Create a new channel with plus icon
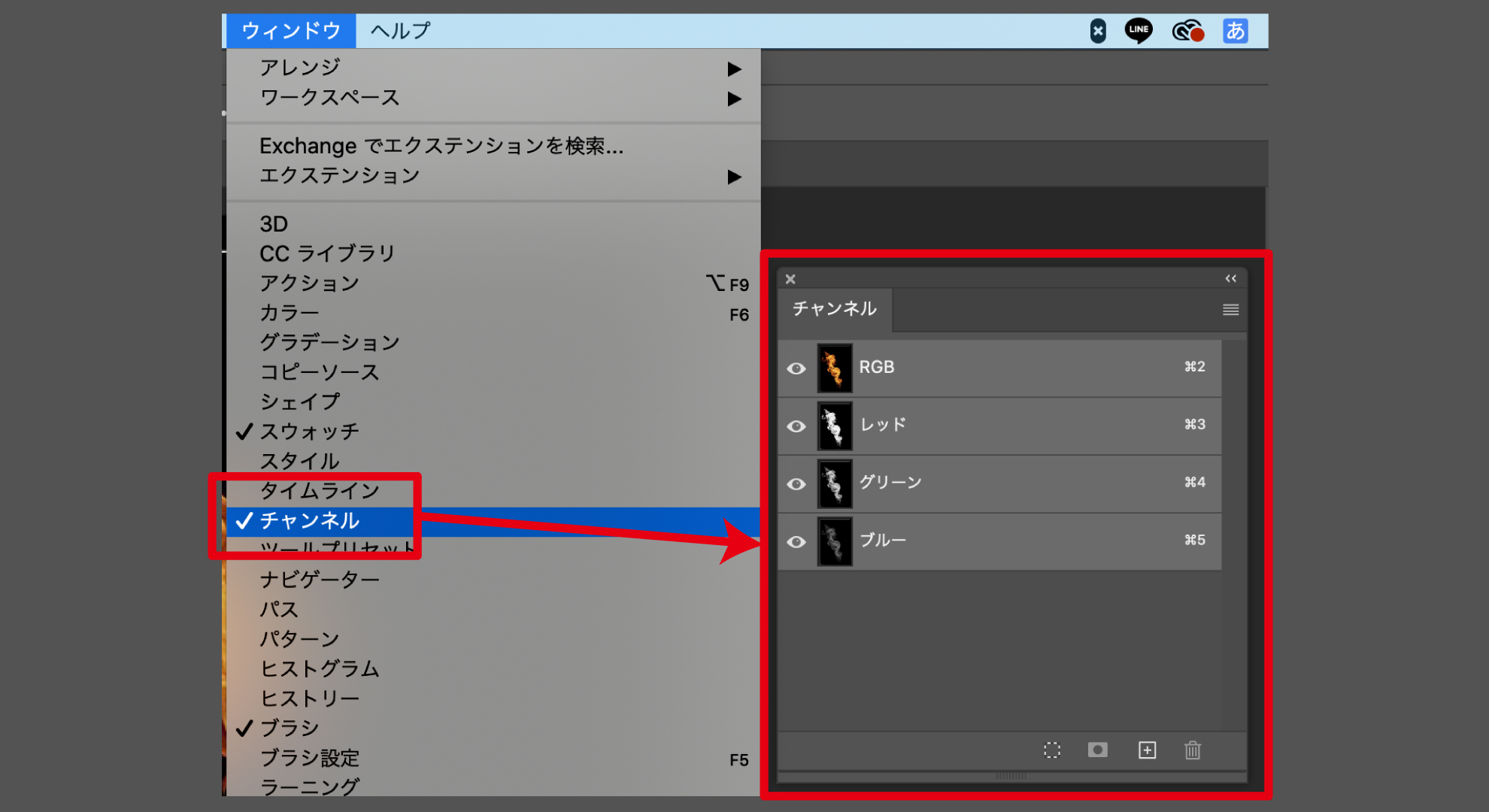 click(x=1147, y=750)
